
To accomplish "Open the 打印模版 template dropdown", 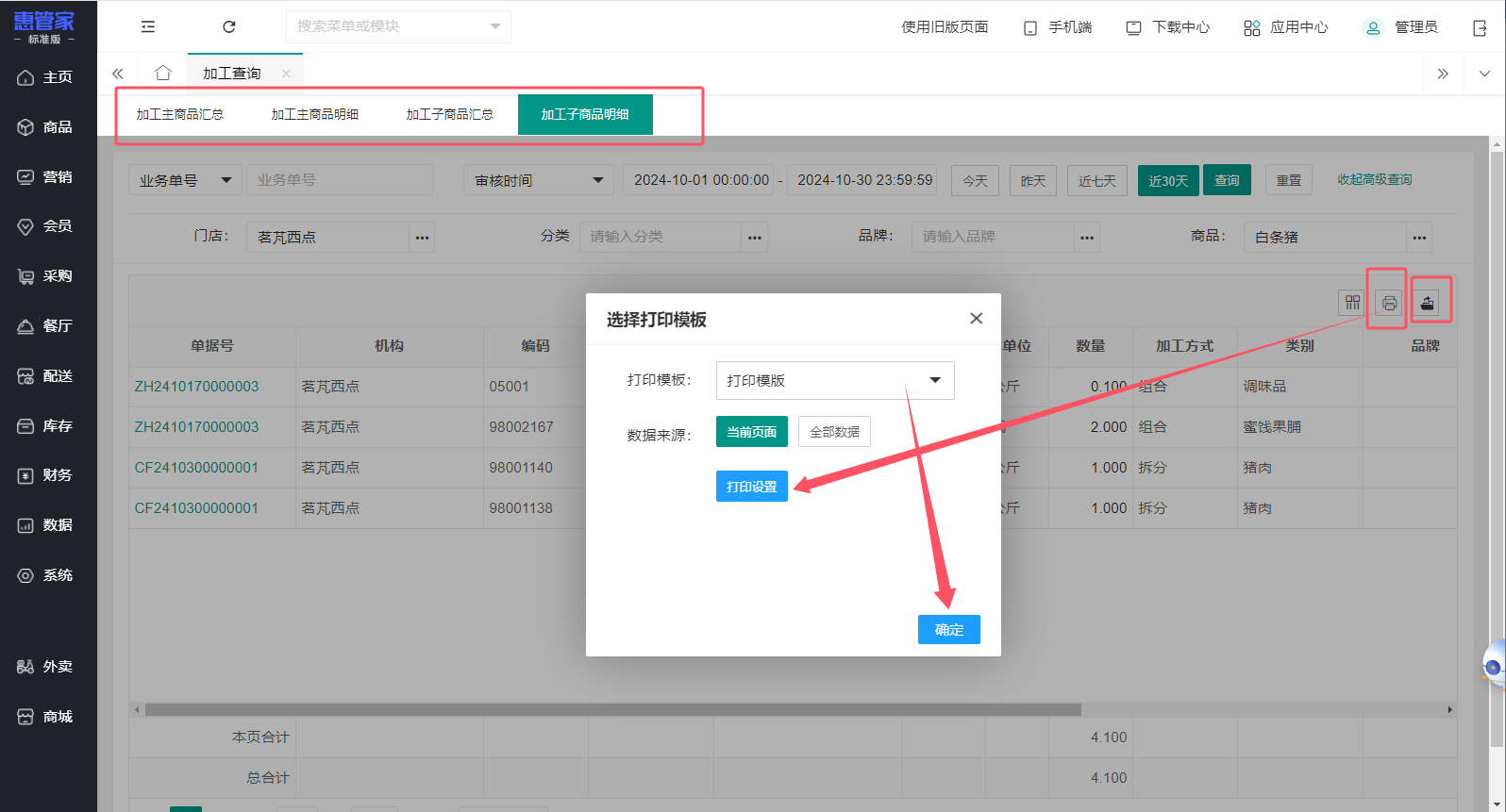I will [x=835, y=380].
